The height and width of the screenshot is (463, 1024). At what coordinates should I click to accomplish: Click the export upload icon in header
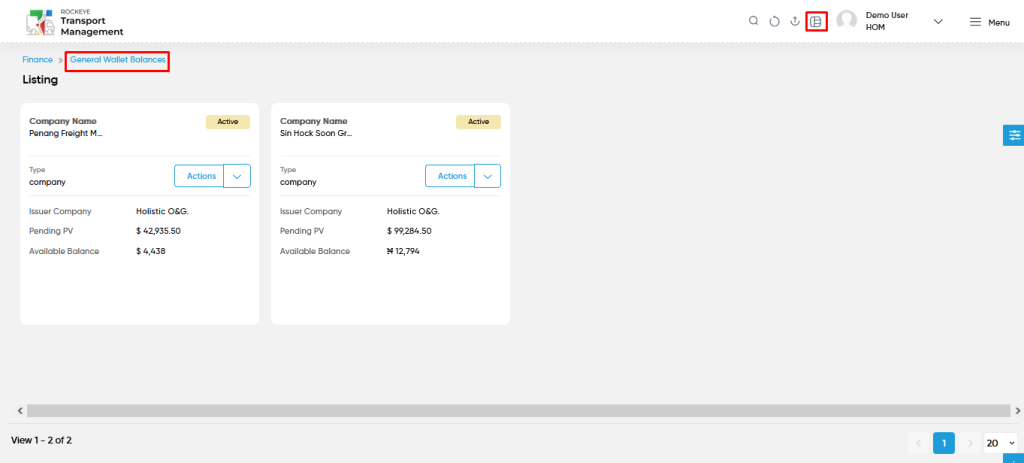(x=795, y=21)
